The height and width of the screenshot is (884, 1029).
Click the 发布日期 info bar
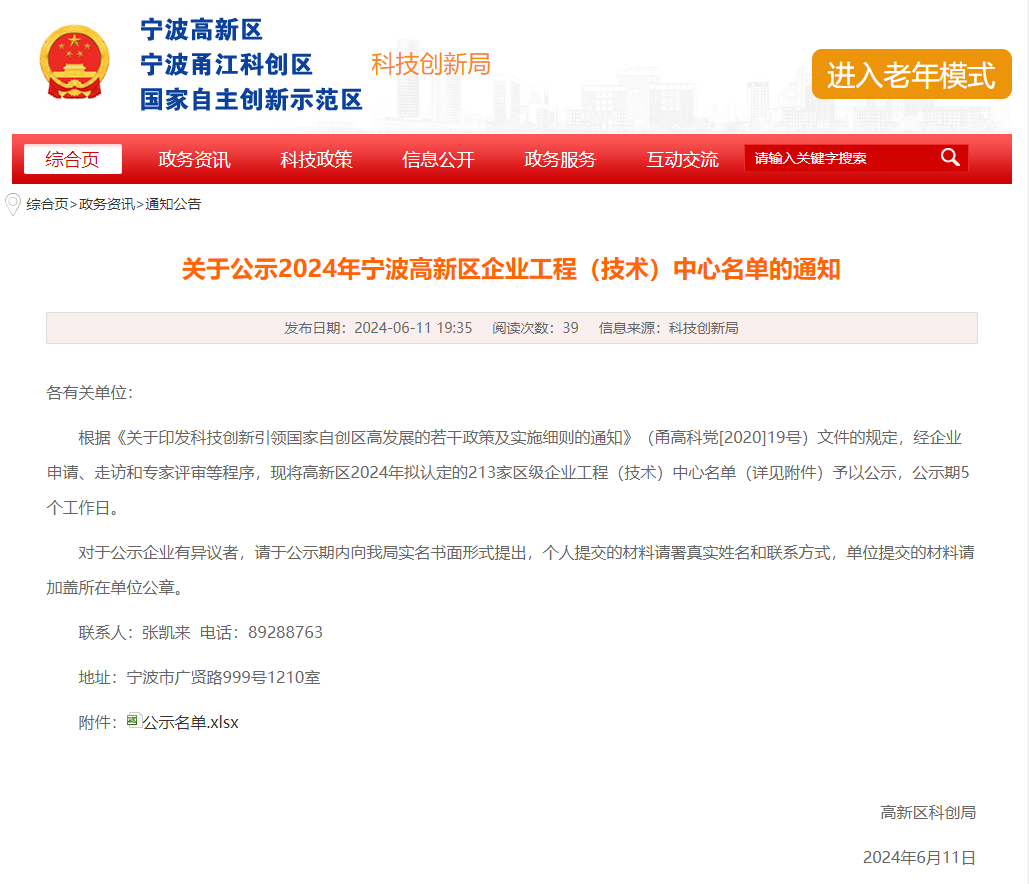click(x=511, y=328)
